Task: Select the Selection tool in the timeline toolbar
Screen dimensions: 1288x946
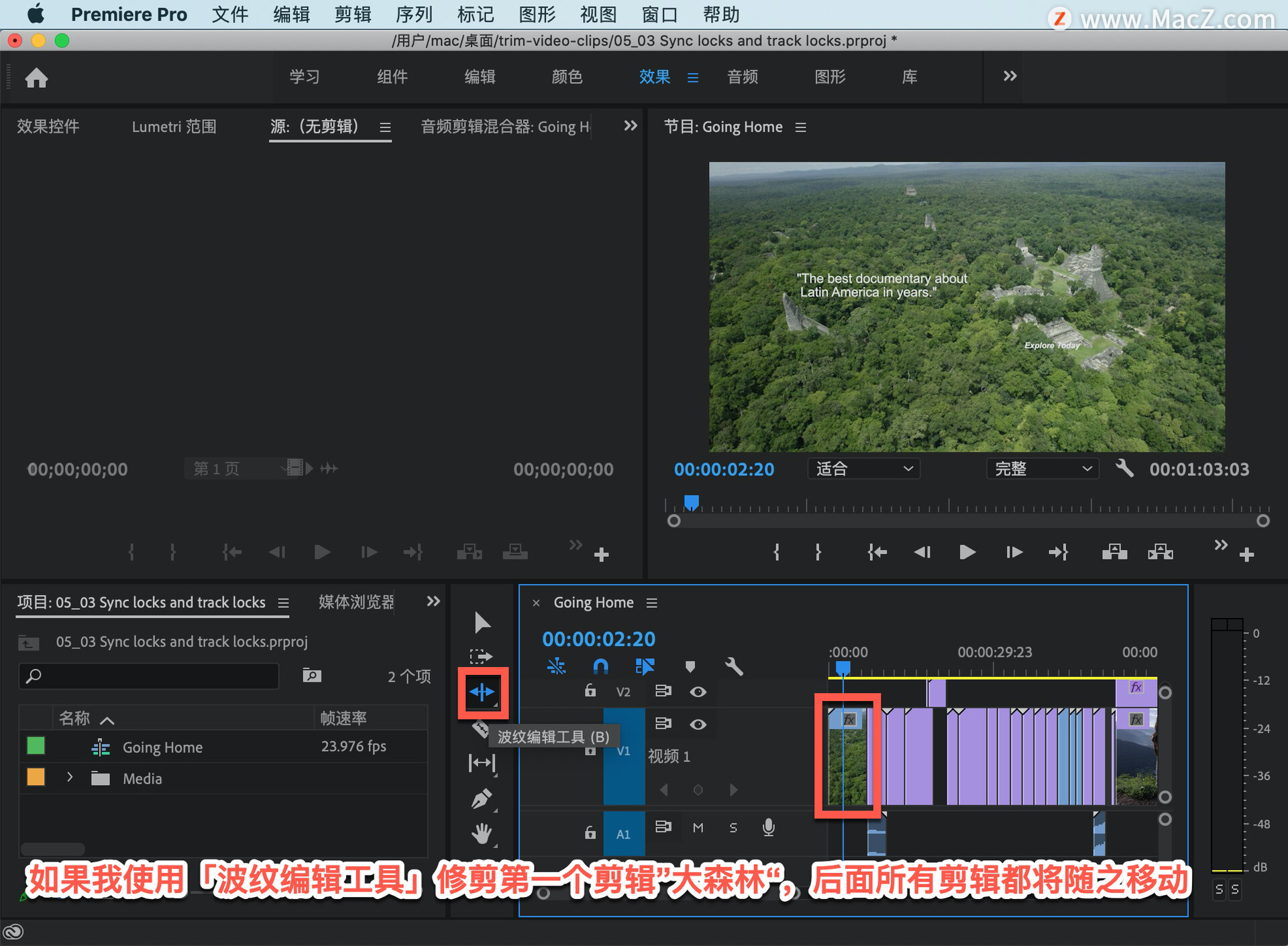Action: 482,623
